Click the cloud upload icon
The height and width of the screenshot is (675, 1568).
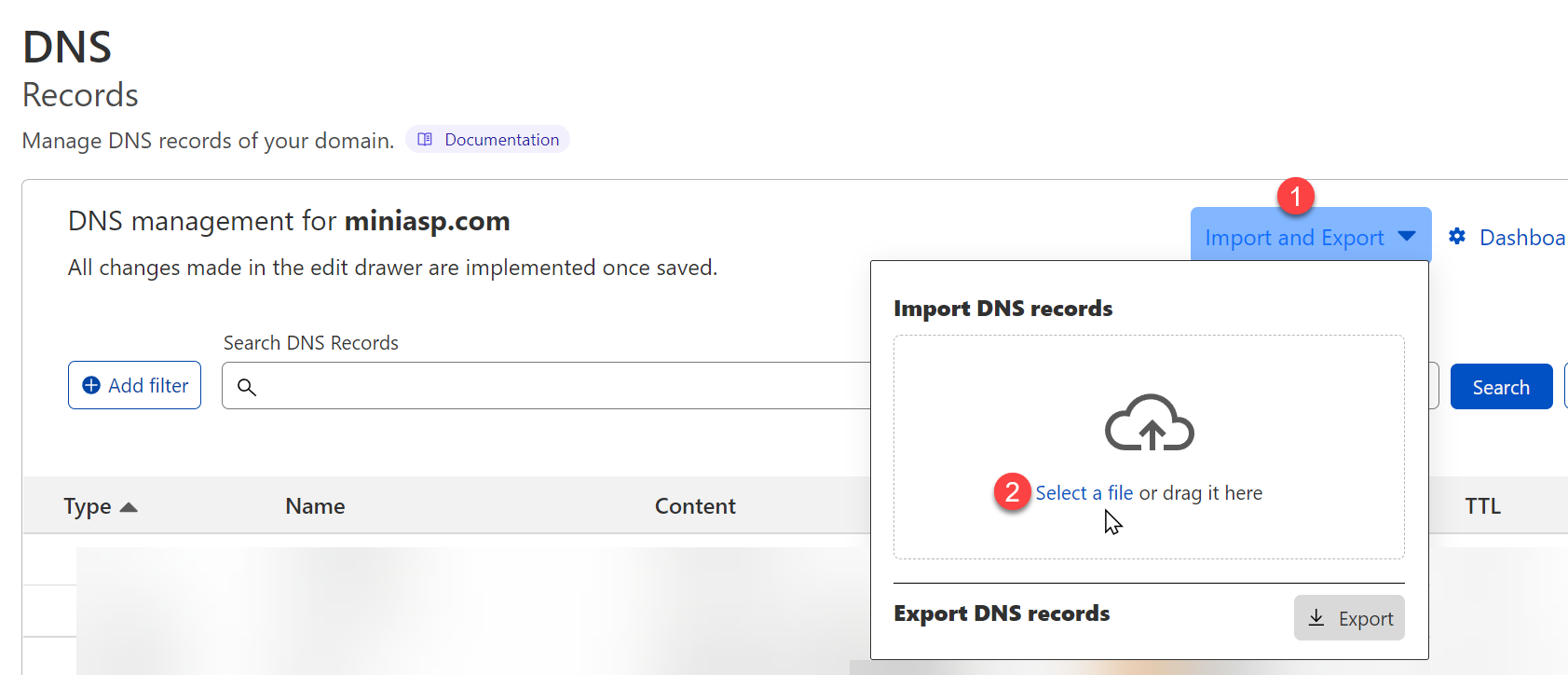pos(1149,422)
